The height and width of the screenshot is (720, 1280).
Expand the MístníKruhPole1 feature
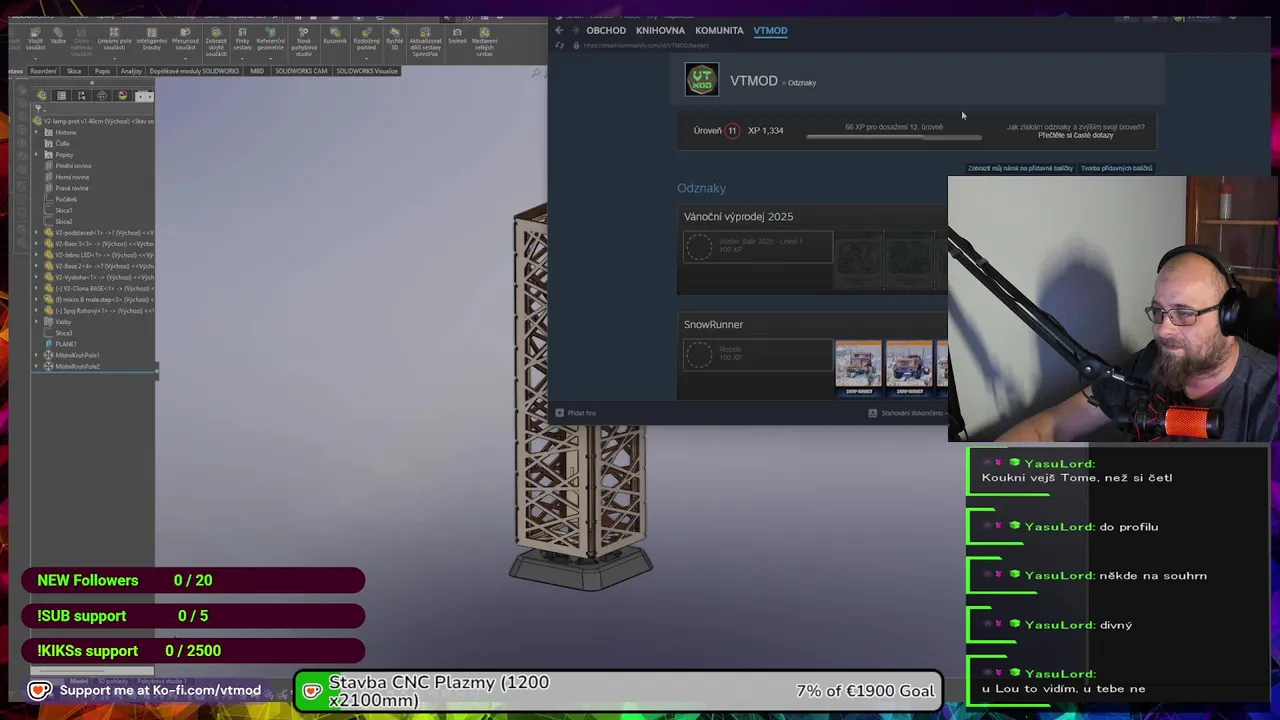[36, 355]
